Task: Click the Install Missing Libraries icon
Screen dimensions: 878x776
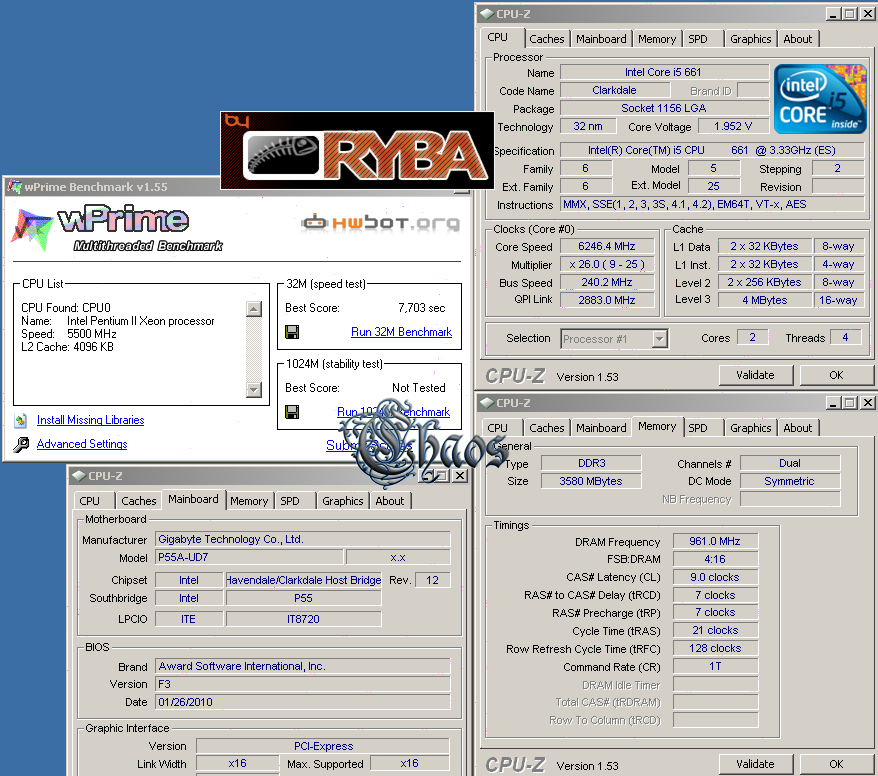Action: (21, 420)
